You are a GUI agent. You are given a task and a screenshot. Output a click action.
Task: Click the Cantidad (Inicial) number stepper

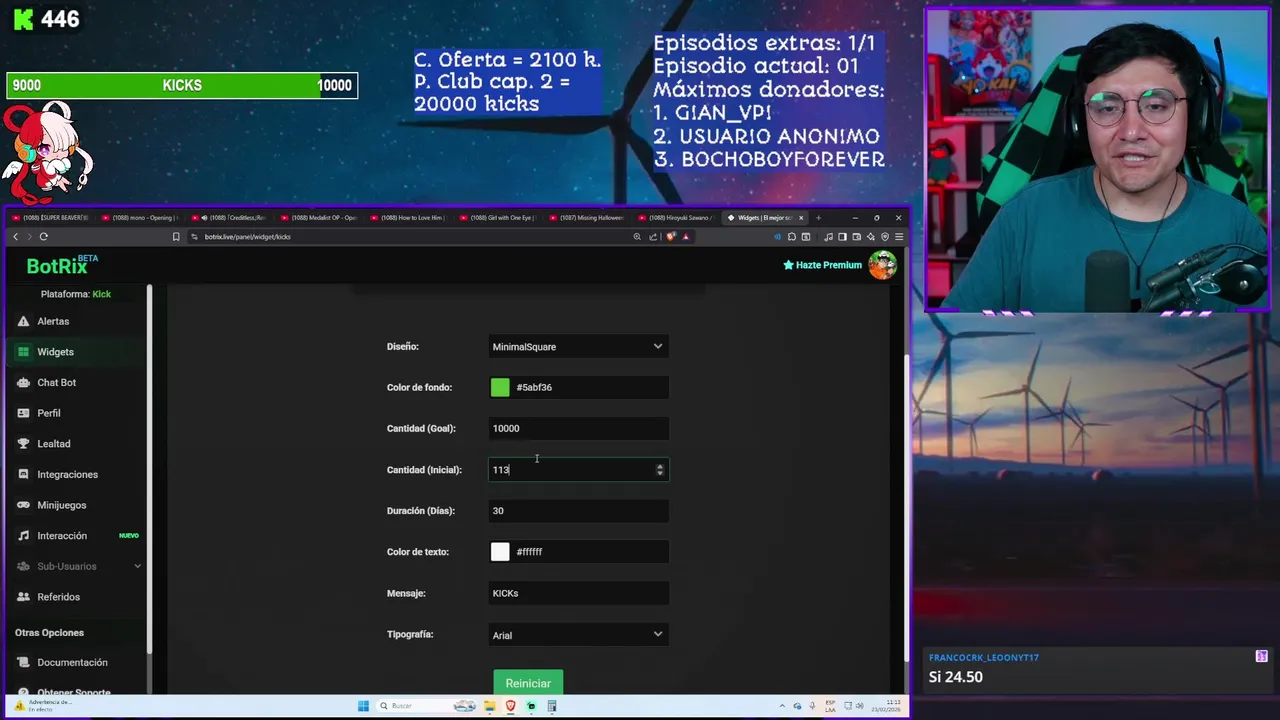coord(659,470)
